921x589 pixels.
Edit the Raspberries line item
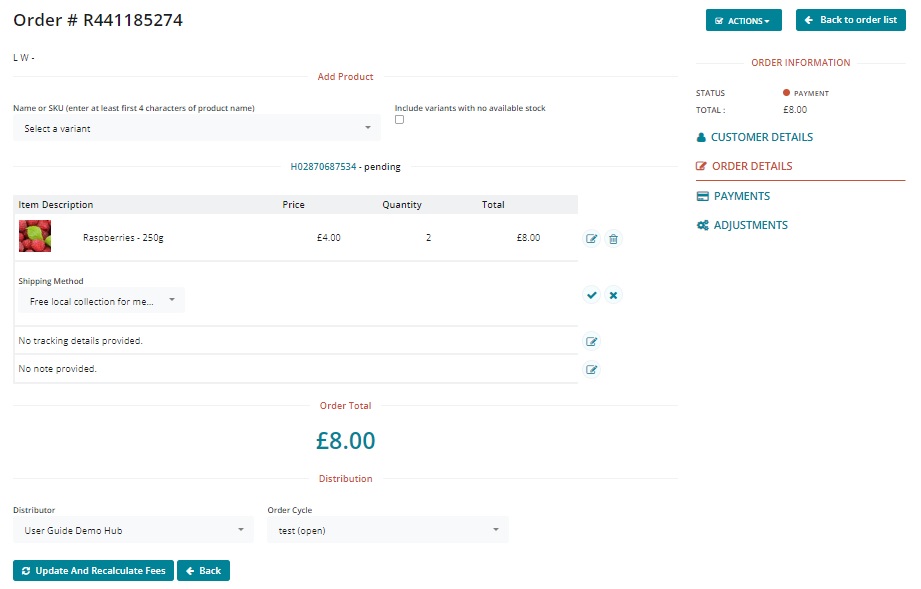point(591,239)
